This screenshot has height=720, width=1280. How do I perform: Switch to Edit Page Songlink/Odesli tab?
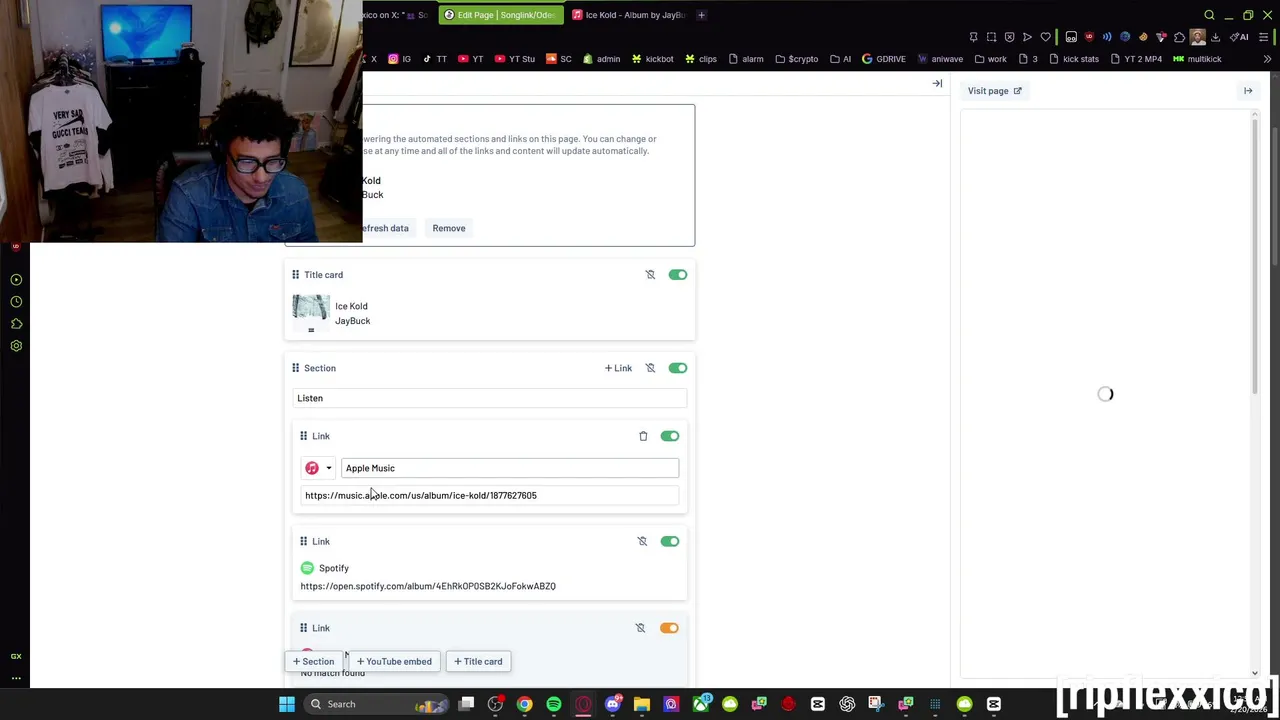tap(500, 15)
